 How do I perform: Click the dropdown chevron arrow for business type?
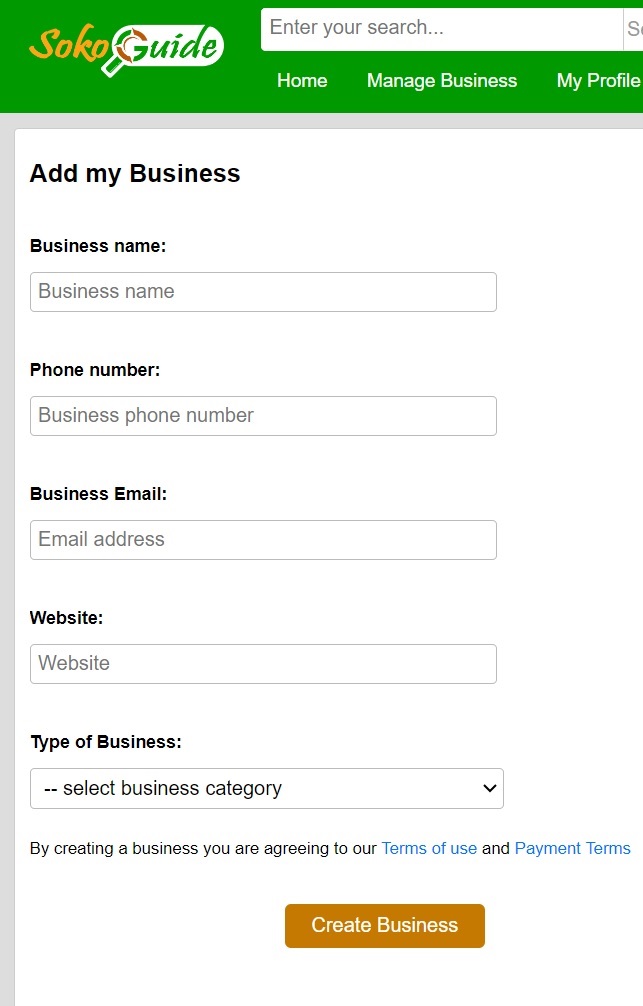point(490,788)
